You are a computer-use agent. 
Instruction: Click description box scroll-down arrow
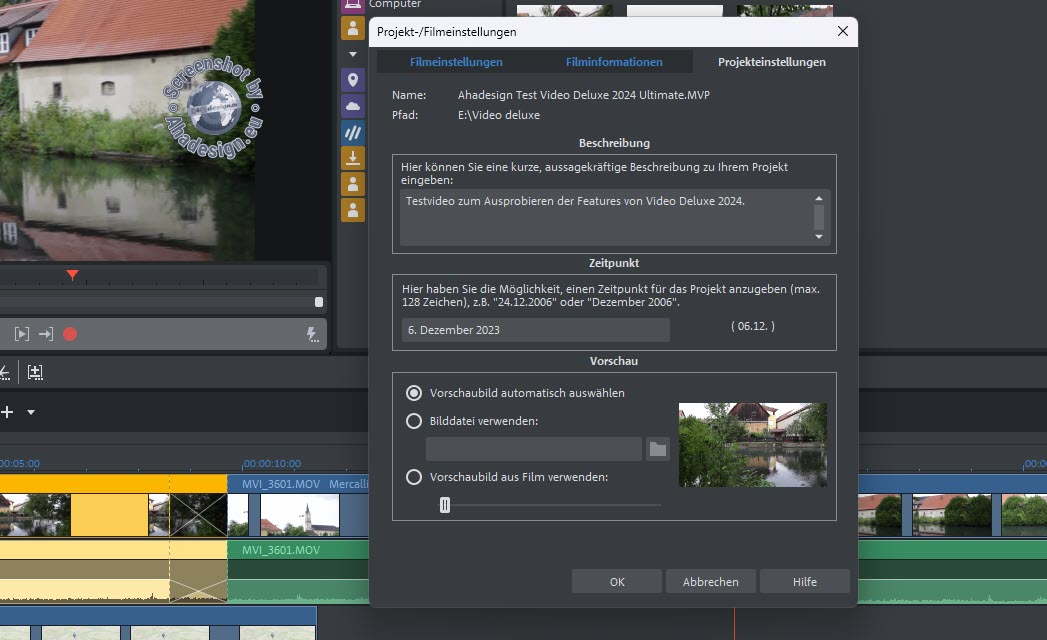[x=819, y=236]
